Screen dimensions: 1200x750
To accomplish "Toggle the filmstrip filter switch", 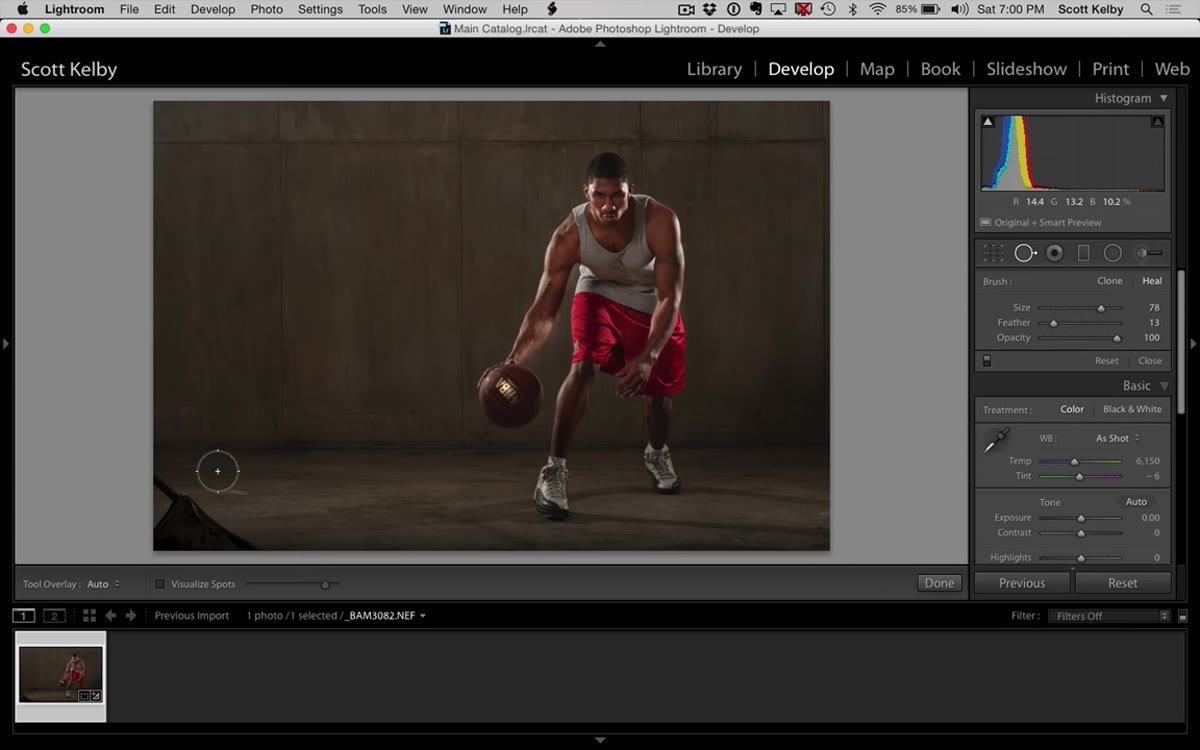I will tap(1183, 616).
